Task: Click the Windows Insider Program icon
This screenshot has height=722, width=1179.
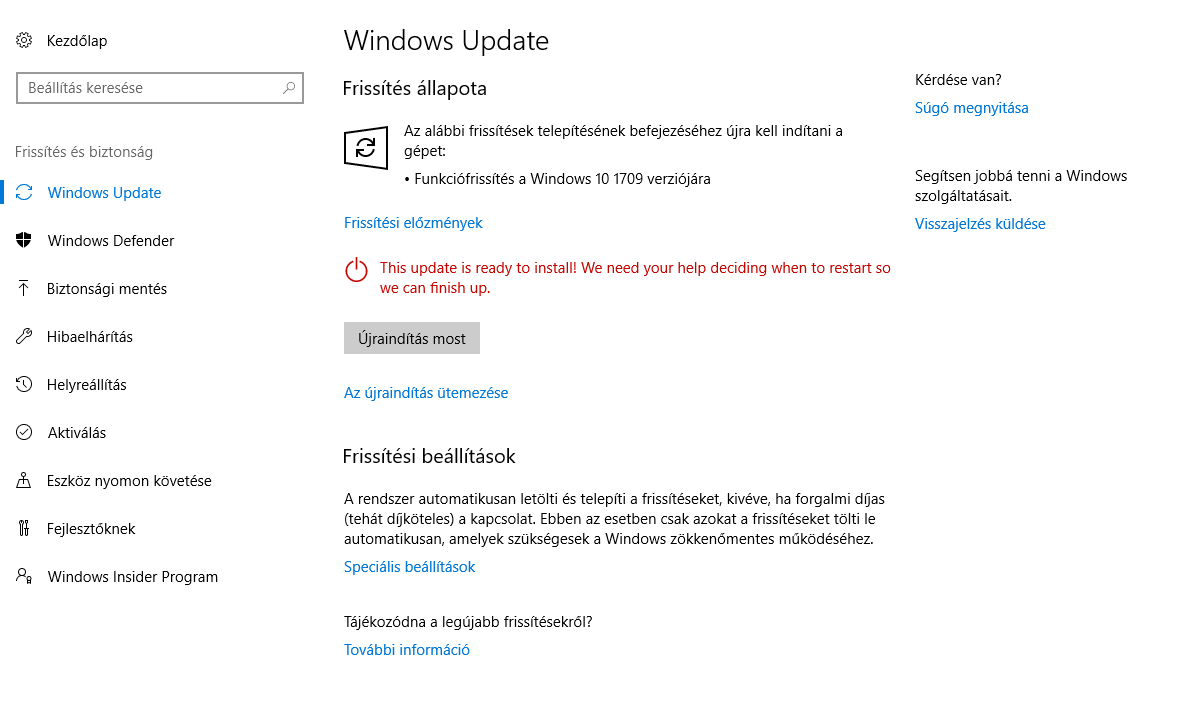Action: tap(24, 577)
